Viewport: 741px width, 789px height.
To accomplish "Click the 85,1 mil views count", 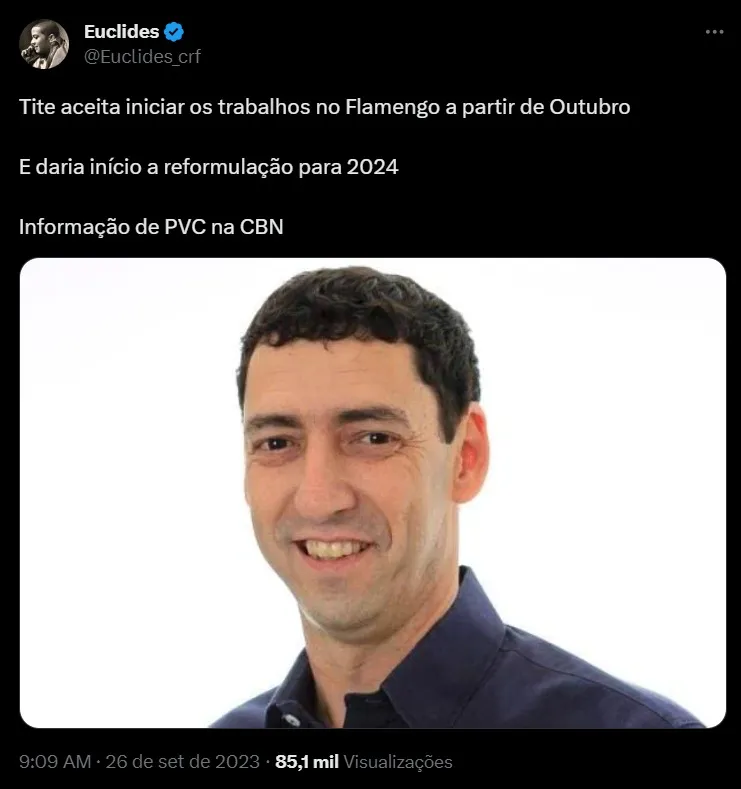I will 307,761.
